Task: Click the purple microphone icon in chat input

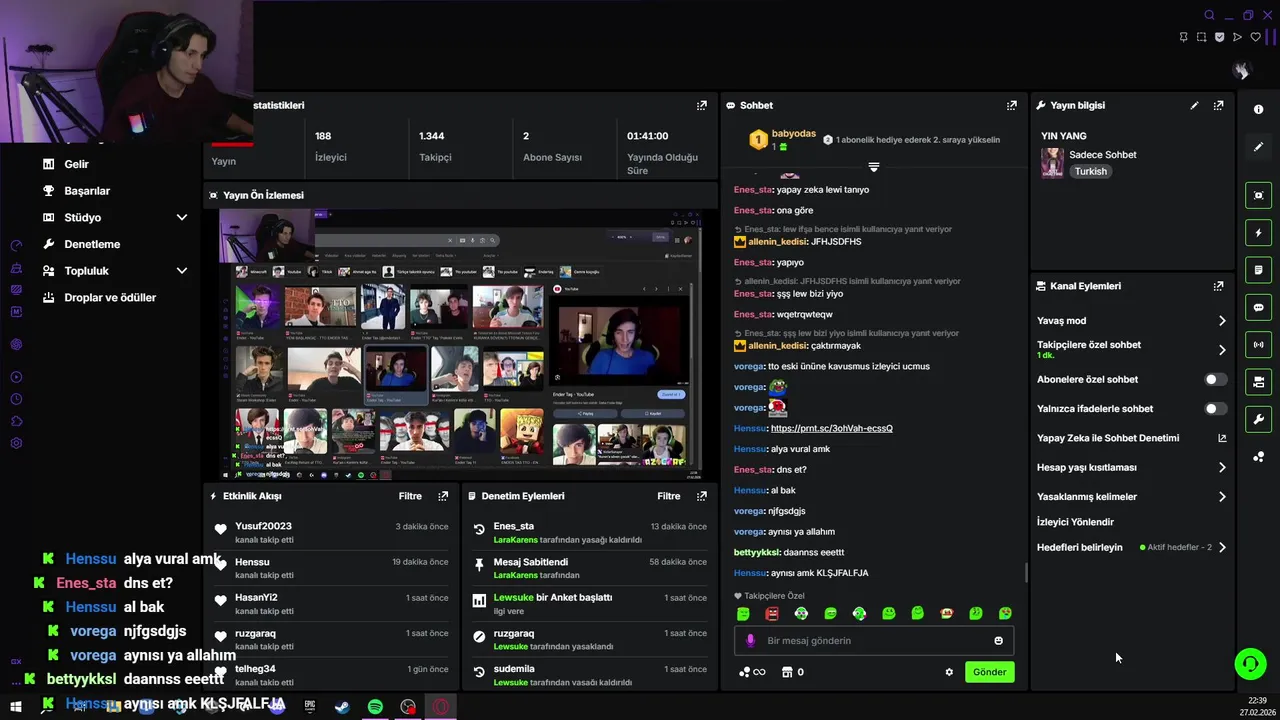Action: 751,641
